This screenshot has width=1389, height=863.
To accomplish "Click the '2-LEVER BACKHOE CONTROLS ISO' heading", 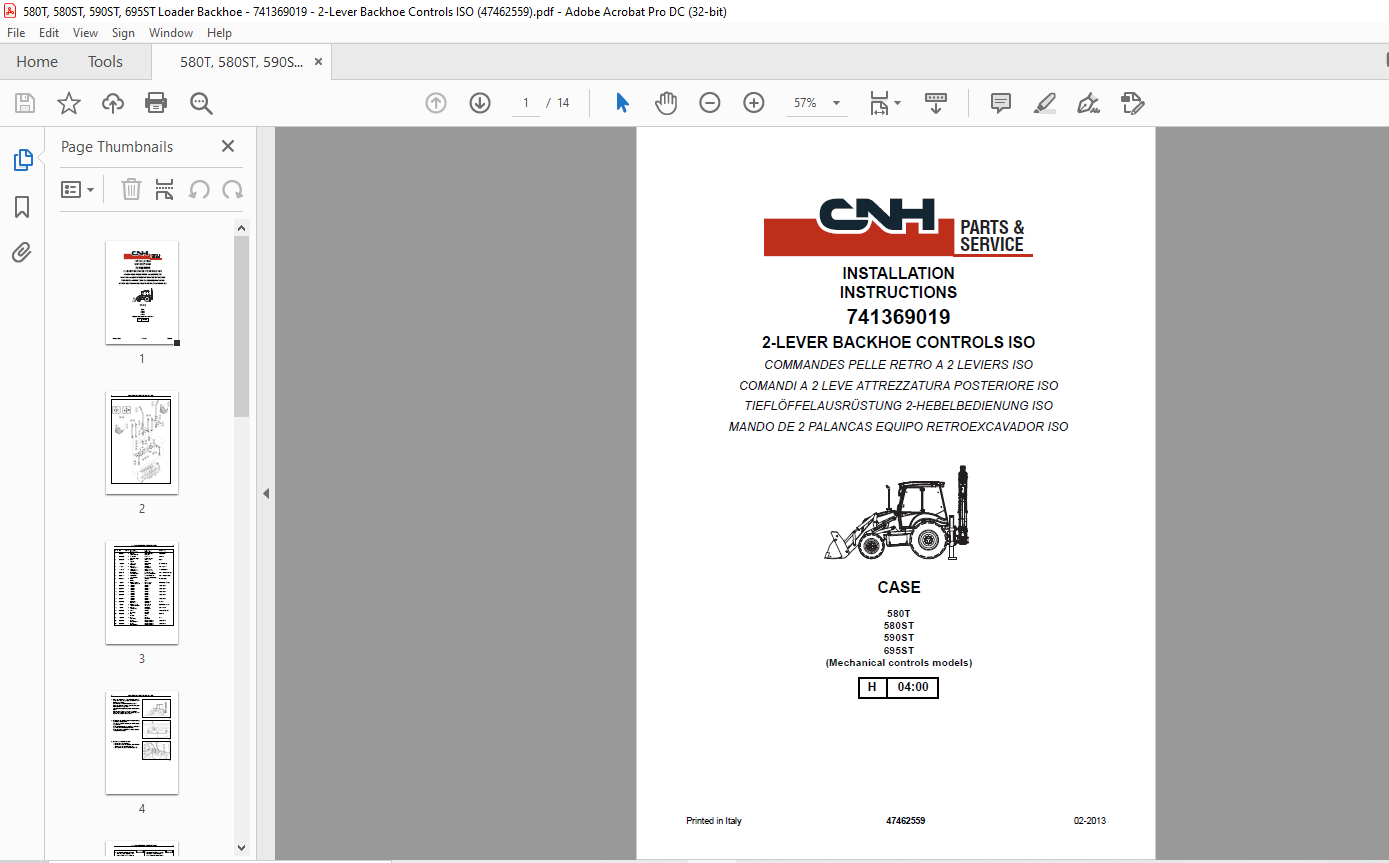I will coord(898,342).
